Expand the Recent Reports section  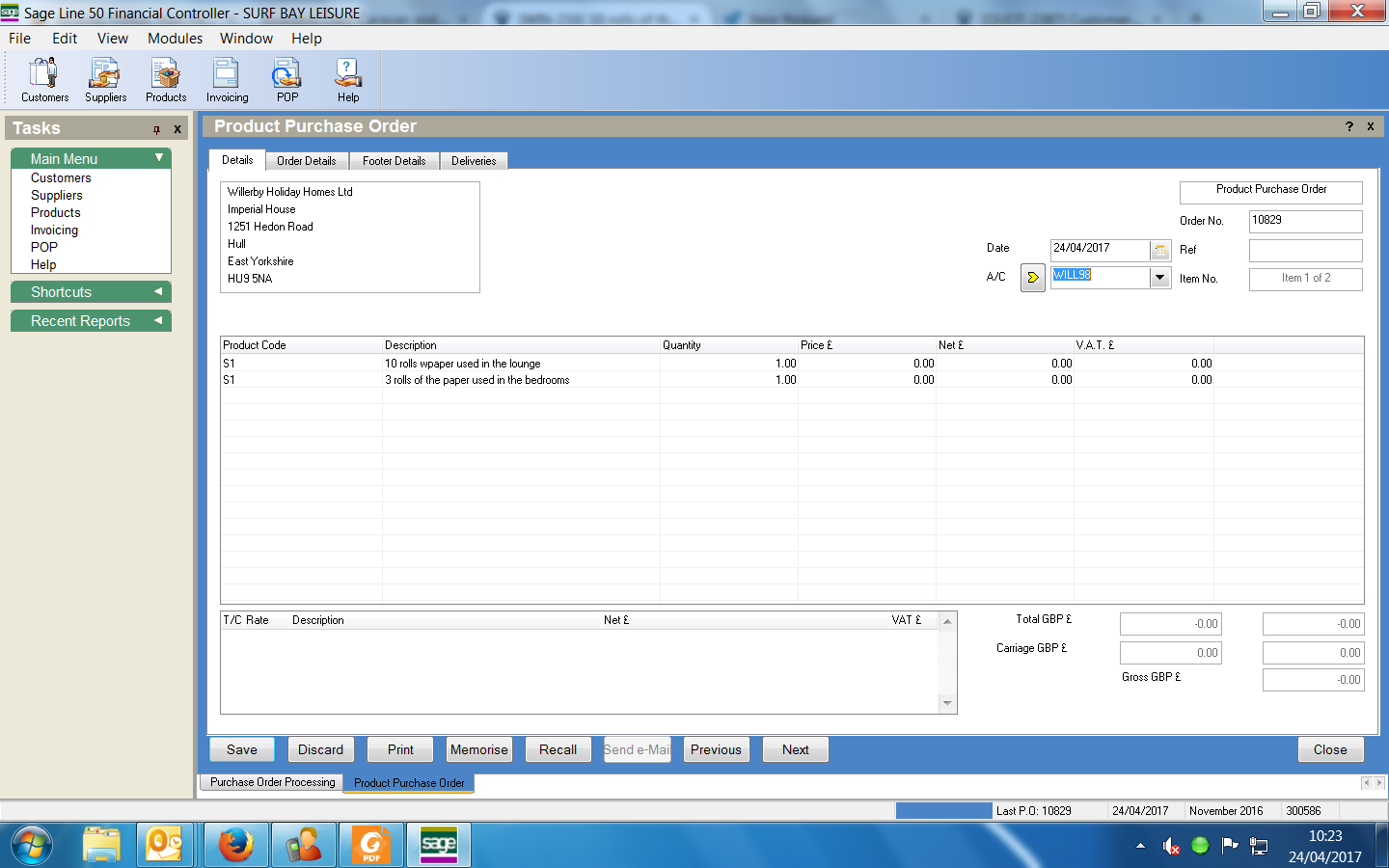coord(158,320)
